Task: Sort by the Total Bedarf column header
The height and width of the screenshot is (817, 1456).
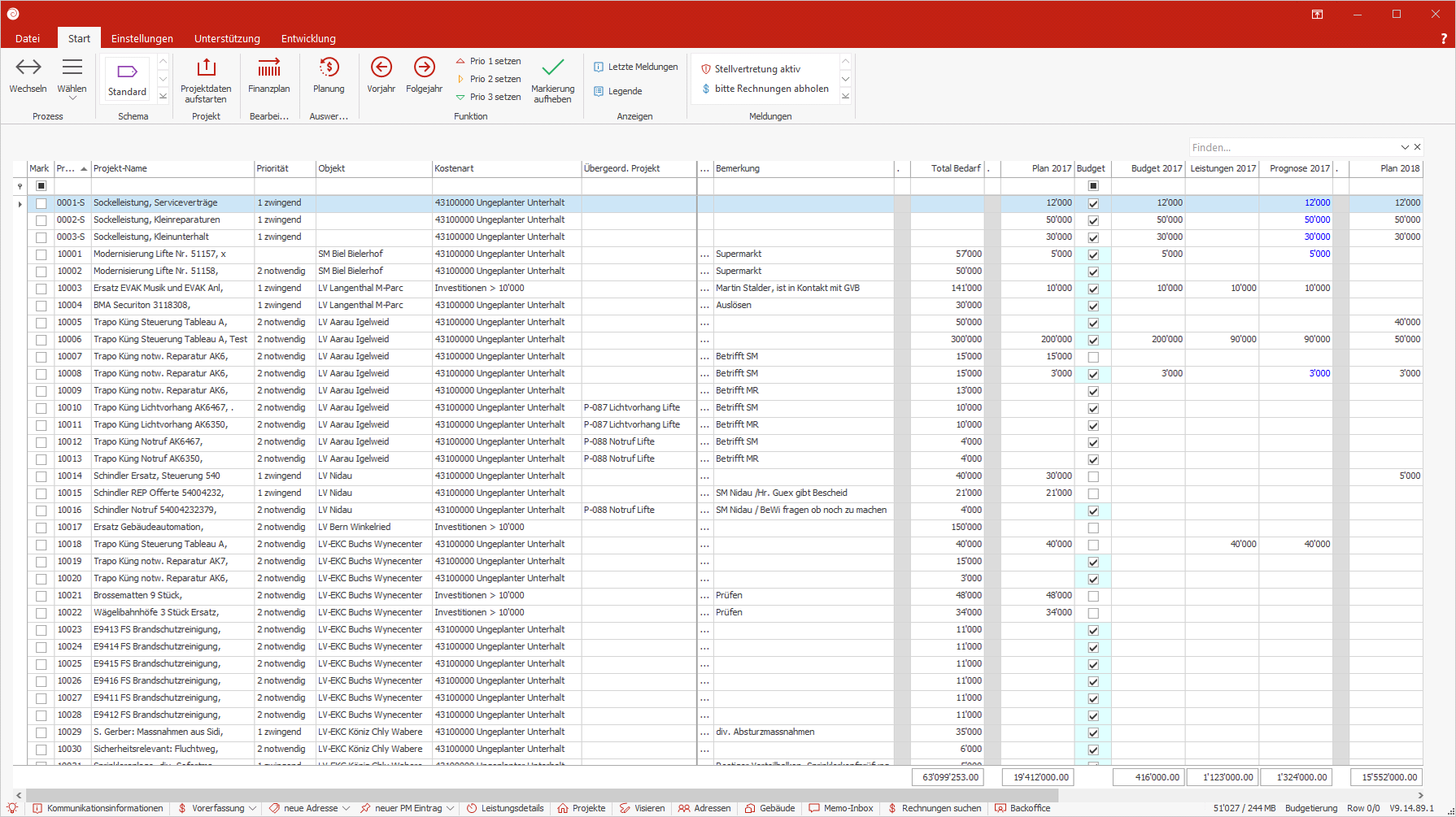Action: (x=947, y=168)
